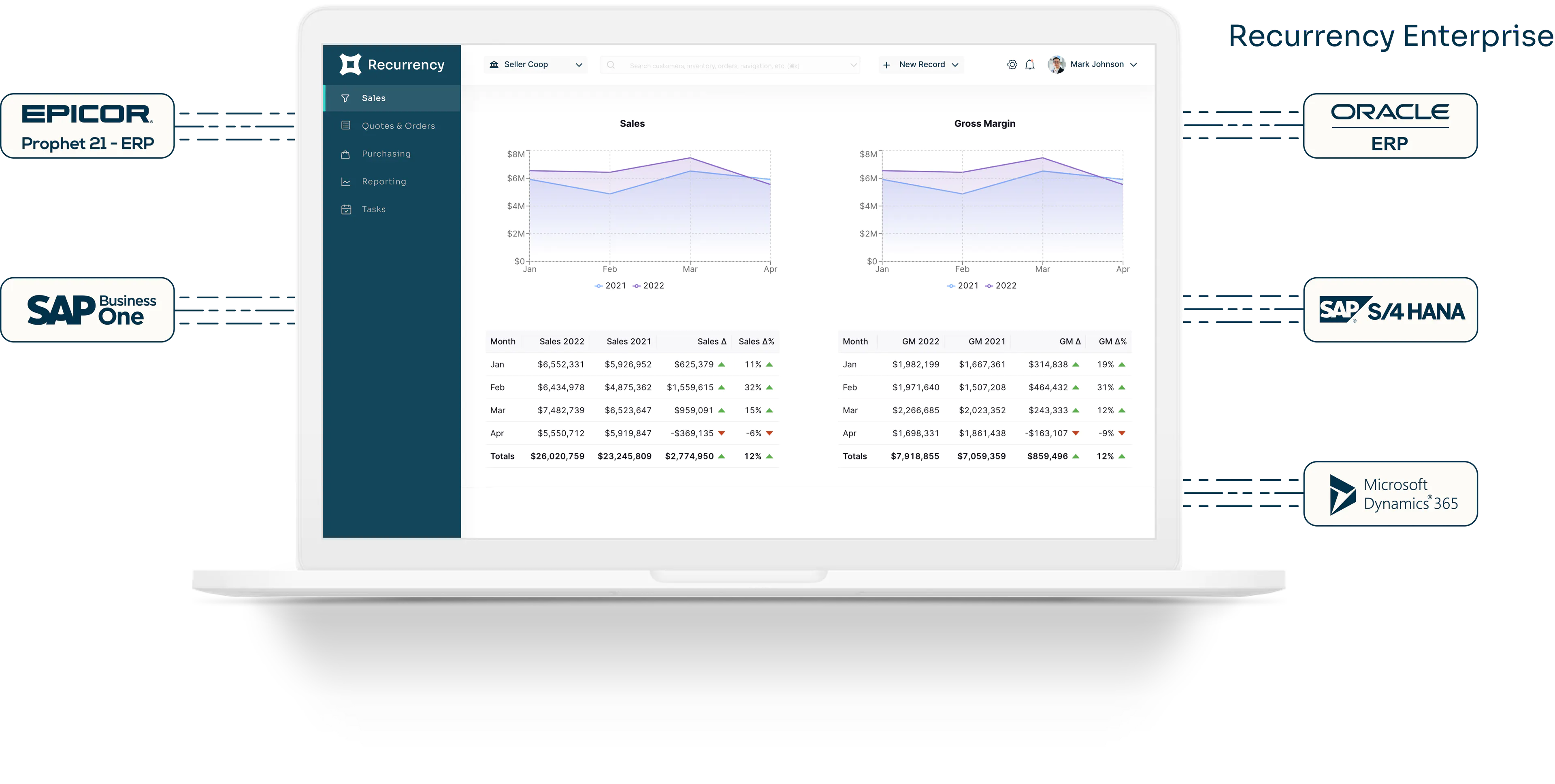The height and width of the screenshot is (784, 1555).
Task: Select Apr GM Δ value -$163,107
Action: (1046, 433)
